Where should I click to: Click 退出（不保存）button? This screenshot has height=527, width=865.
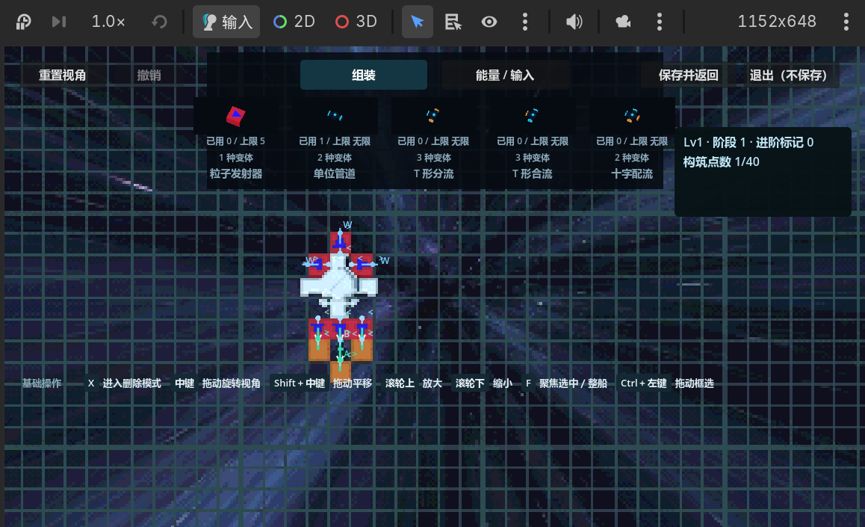(x=788, y=75)
